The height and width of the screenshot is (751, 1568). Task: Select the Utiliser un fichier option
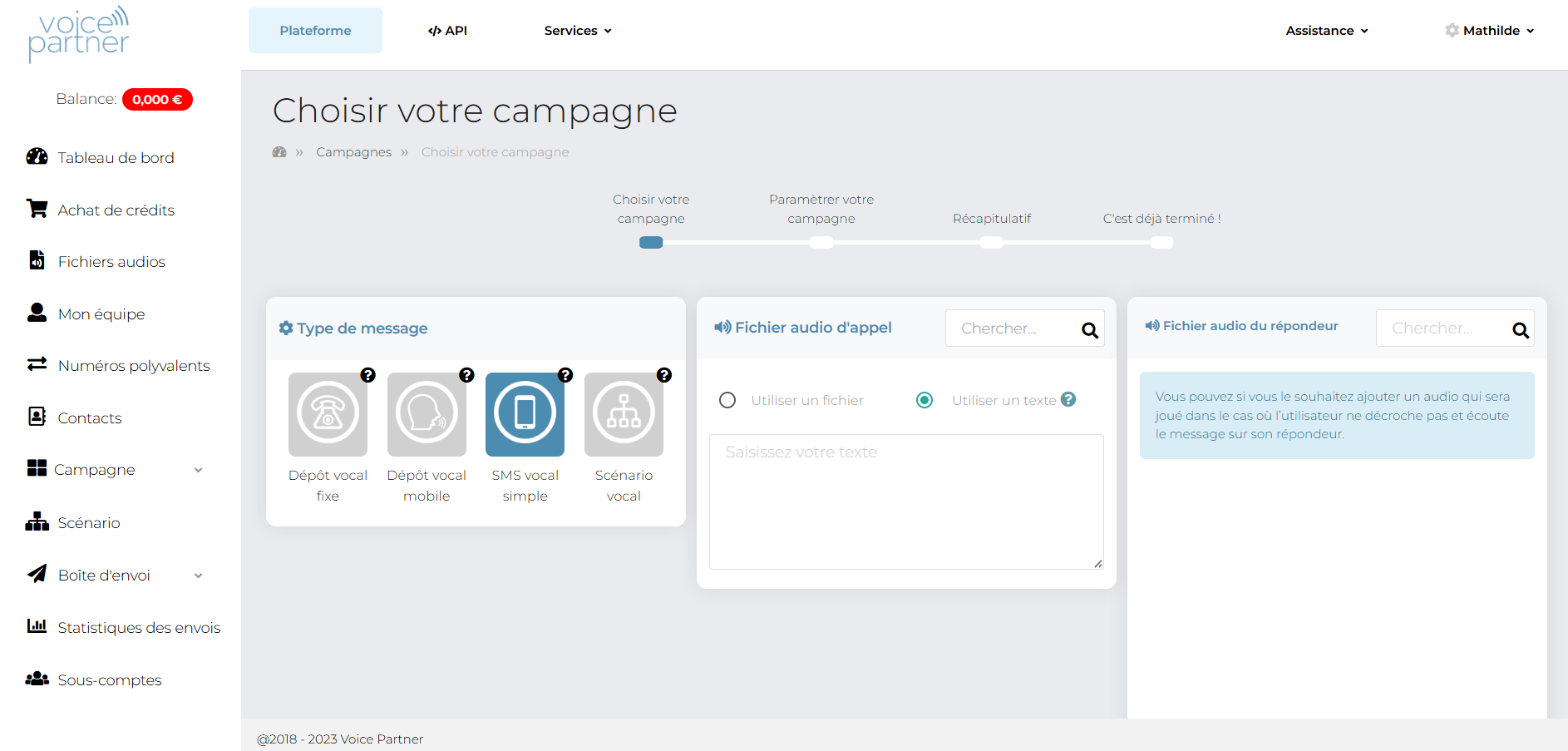[x=727, y=400]
